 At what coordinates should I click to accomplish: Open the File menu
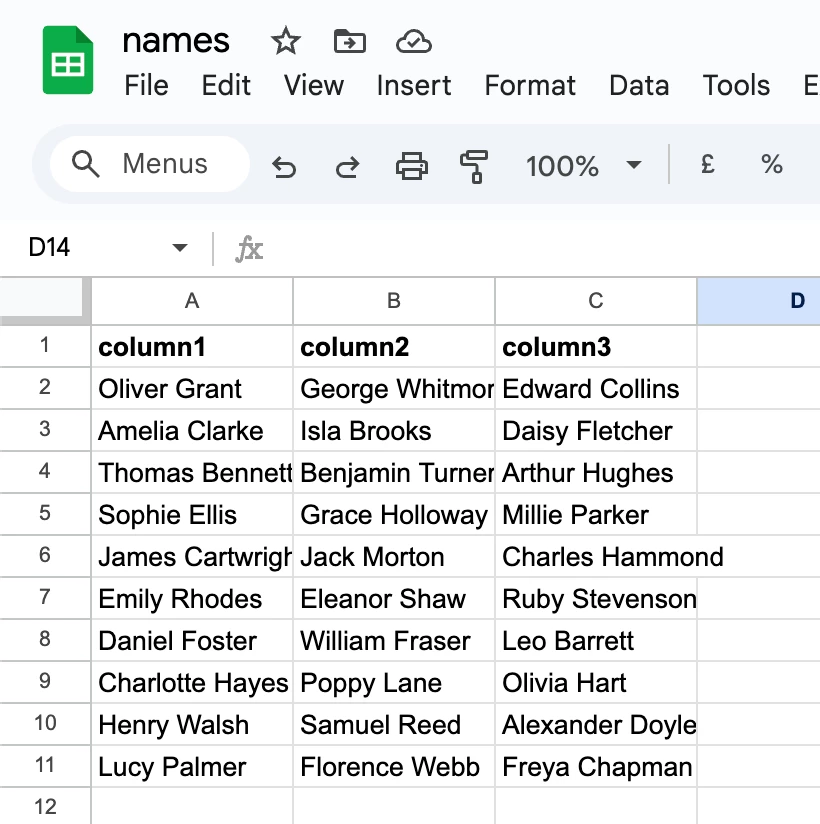tap(146, 85)
